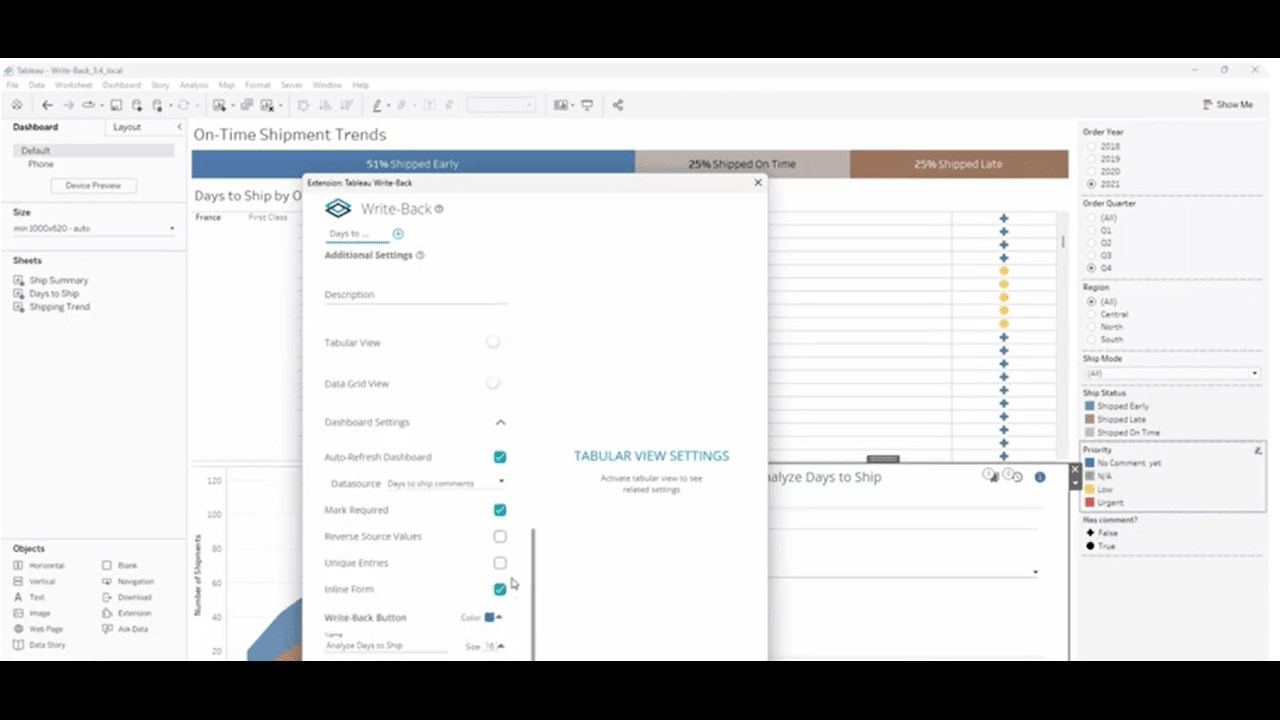Click the Show Me button
Image resolution: width=1280 pixels, height=720 pixels.
(x=1227, y=105)
